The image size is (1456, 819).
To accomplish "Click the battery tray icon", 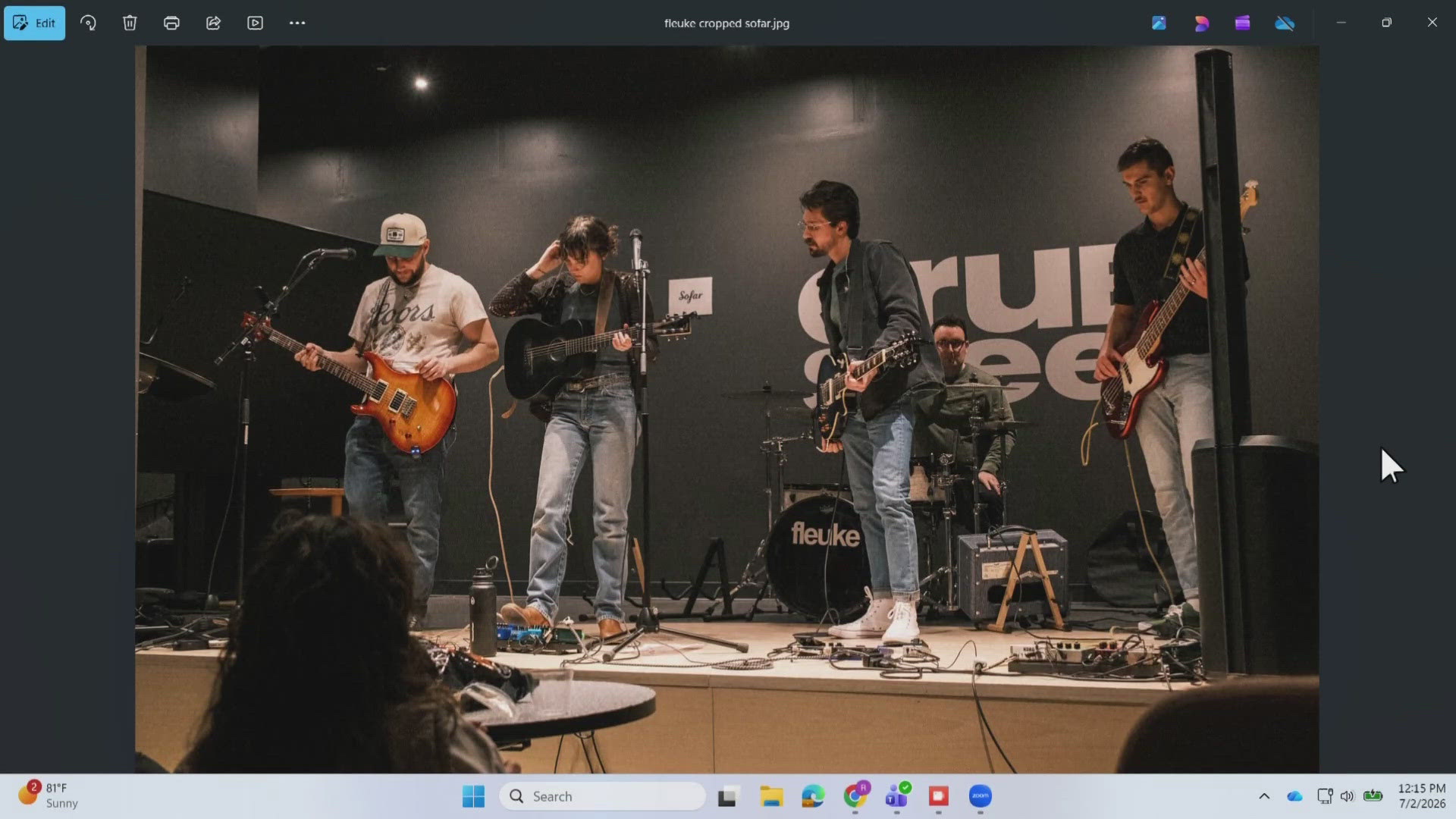I will coord(1373,796).
